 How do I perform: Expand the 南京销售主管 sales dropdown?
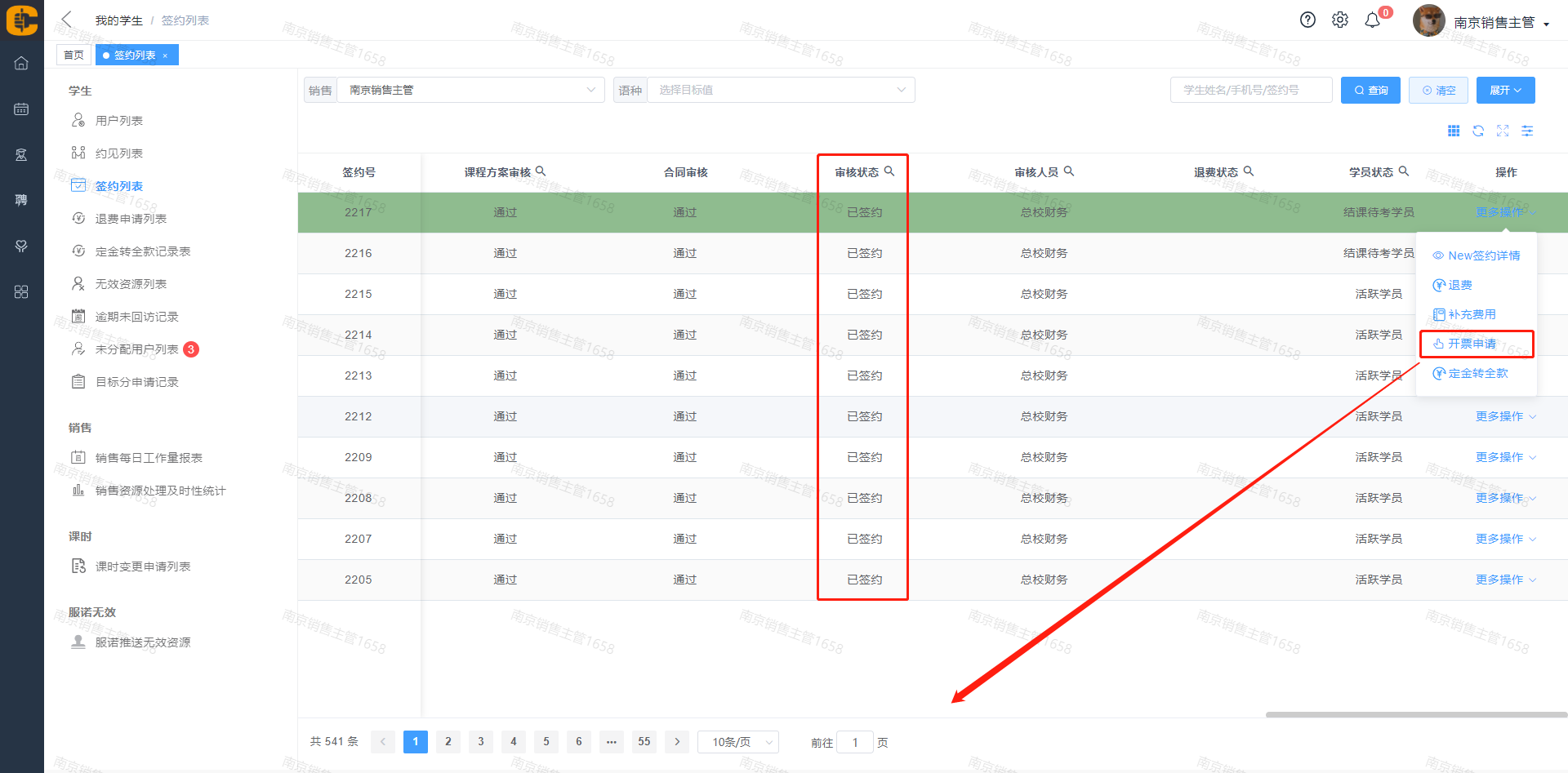470,90
